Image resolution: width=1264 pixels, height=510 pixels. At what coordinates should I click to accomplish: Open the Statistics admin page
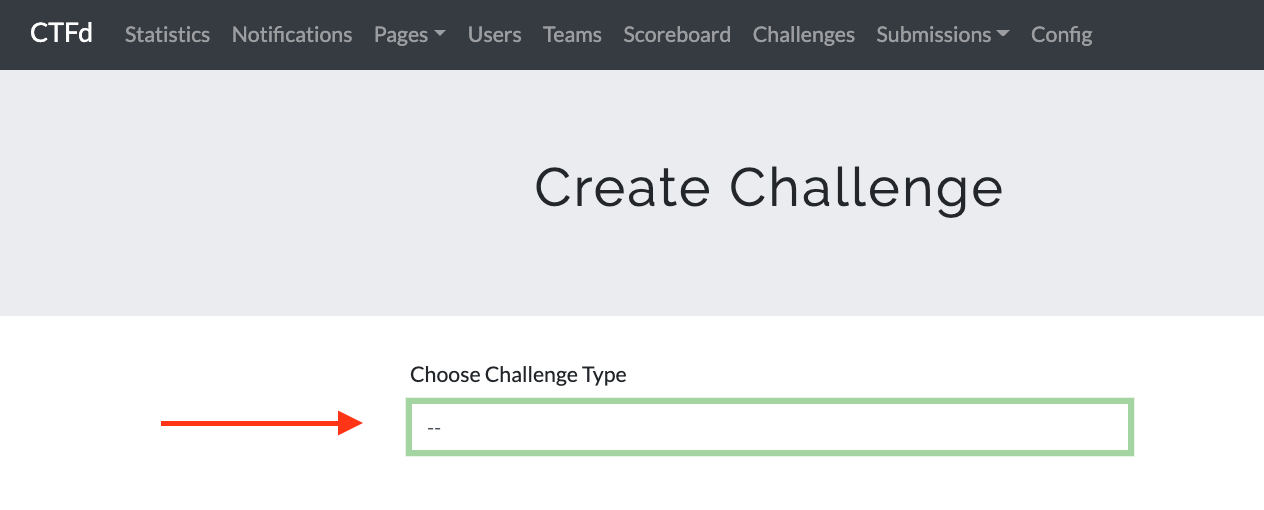pos(167,34)
